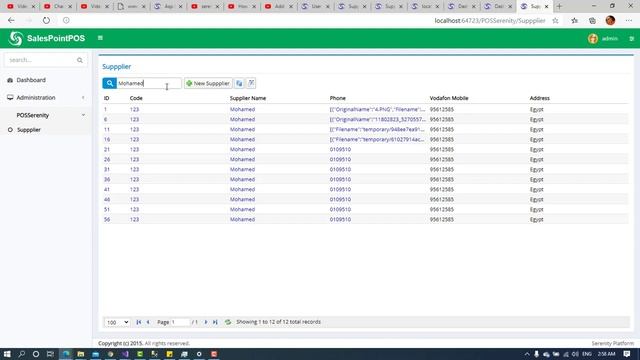Click the site information icon in address bar

(66, 20)
